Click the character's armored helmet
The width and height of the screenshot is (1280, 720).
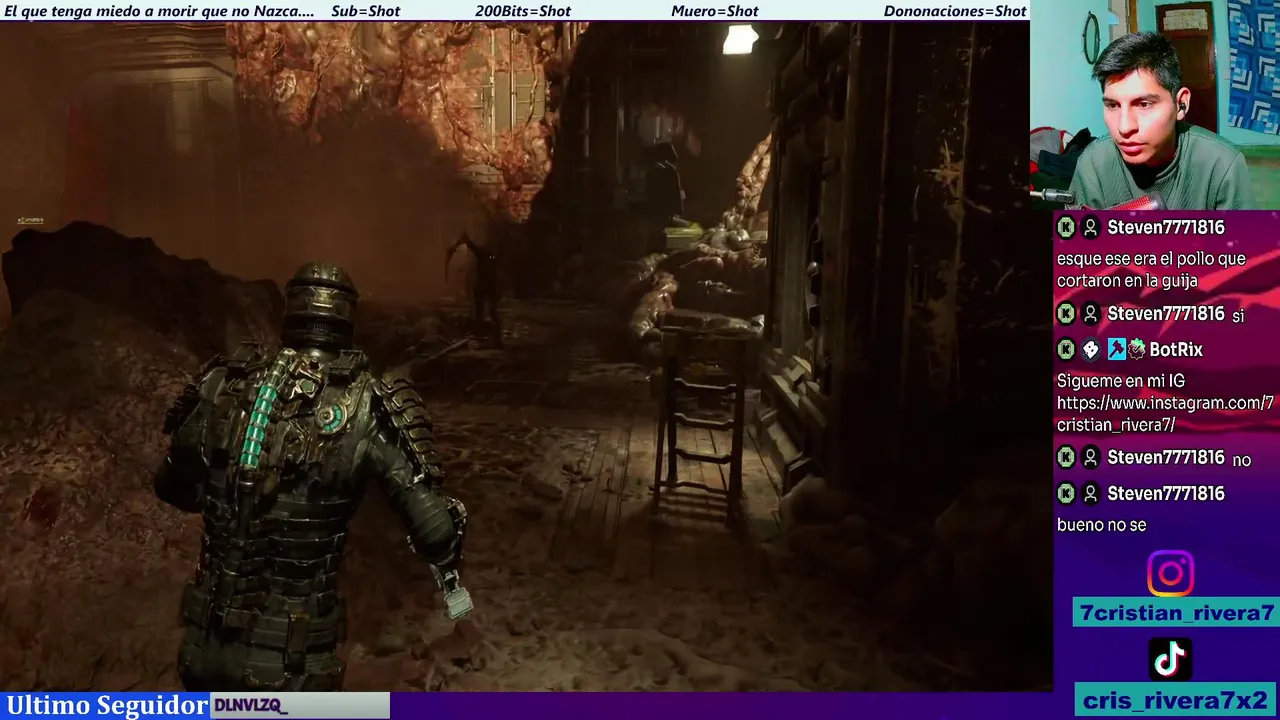pos(319,305)
